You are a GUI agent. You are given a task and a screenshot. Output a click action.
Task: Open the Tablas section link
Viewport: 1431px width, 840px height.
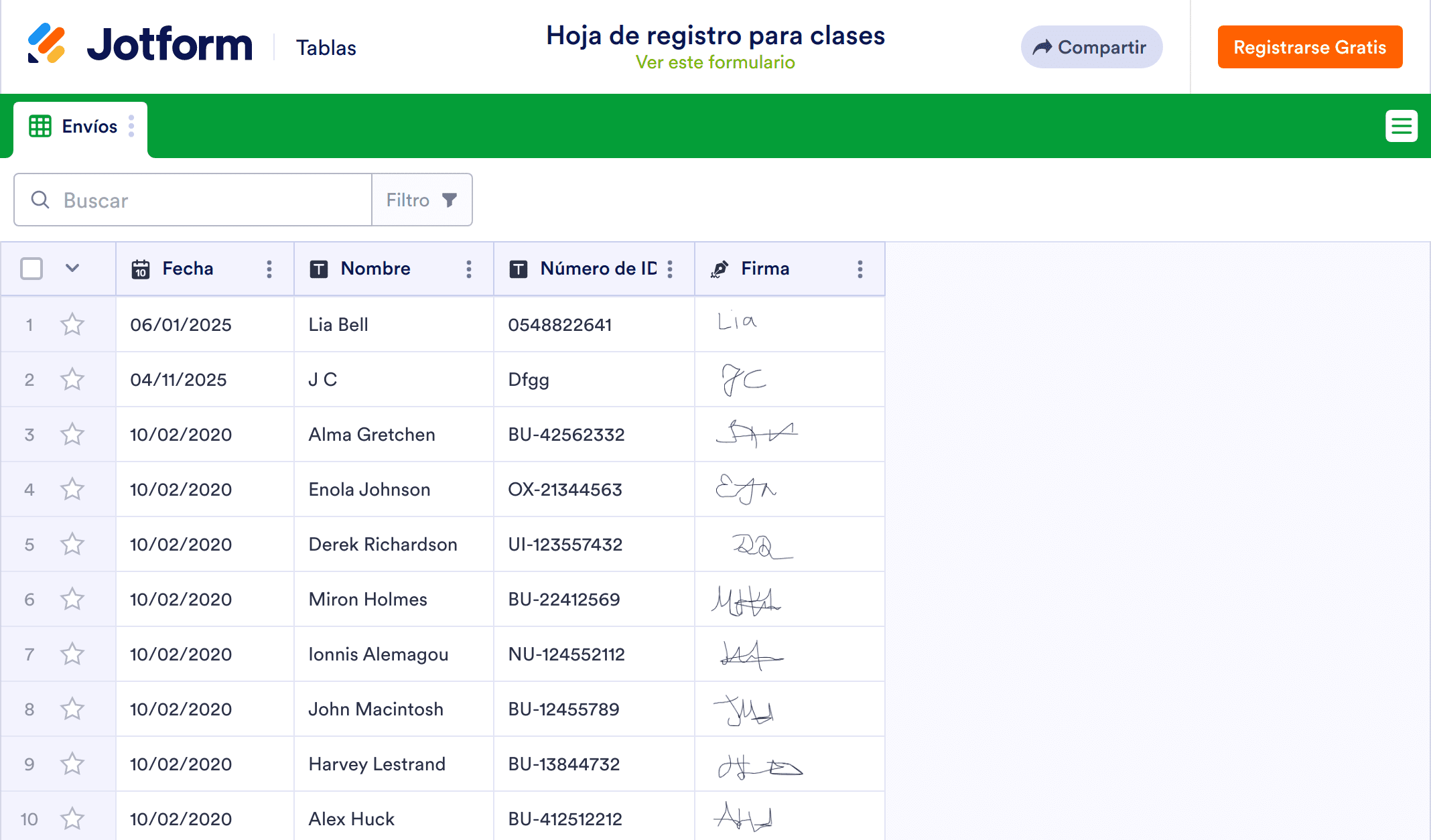tap(326, 48)
